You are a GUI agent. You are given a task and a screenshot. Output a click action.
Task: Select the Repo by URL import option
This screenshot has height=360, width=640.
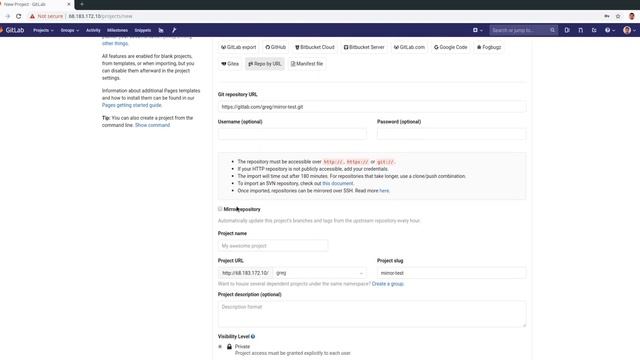(x=265, y=64)
